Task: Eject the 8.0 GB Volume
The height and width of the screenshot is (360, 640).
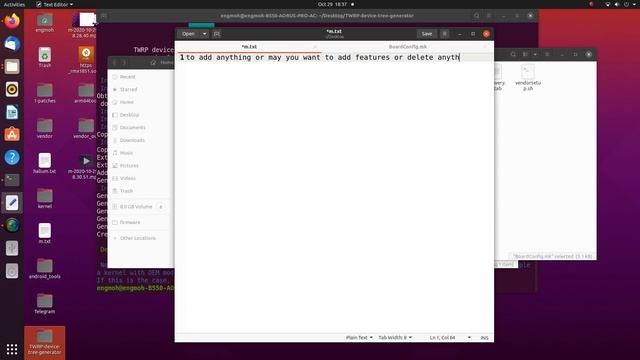Action: click(x=160, y=207)
